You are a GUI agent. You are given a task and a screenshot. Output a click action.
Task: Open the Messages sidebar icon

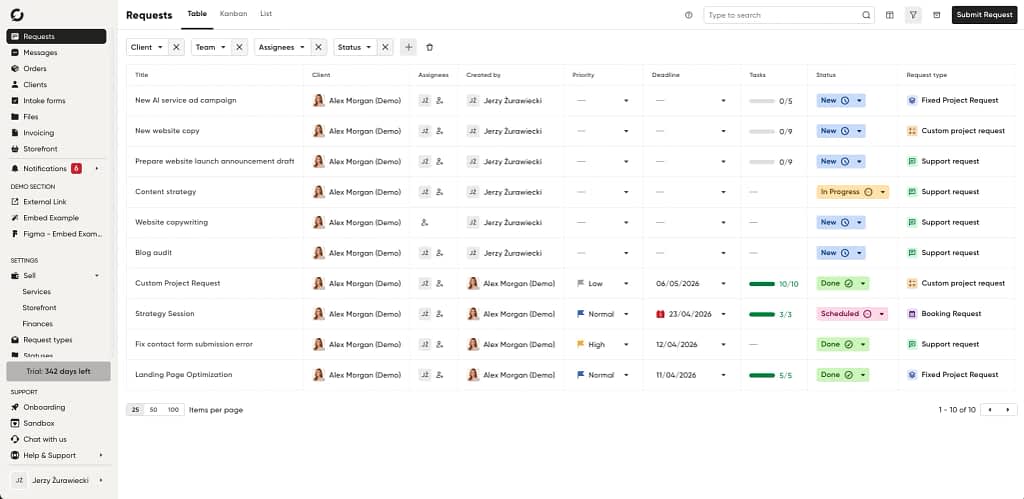(x=15, y=53)
